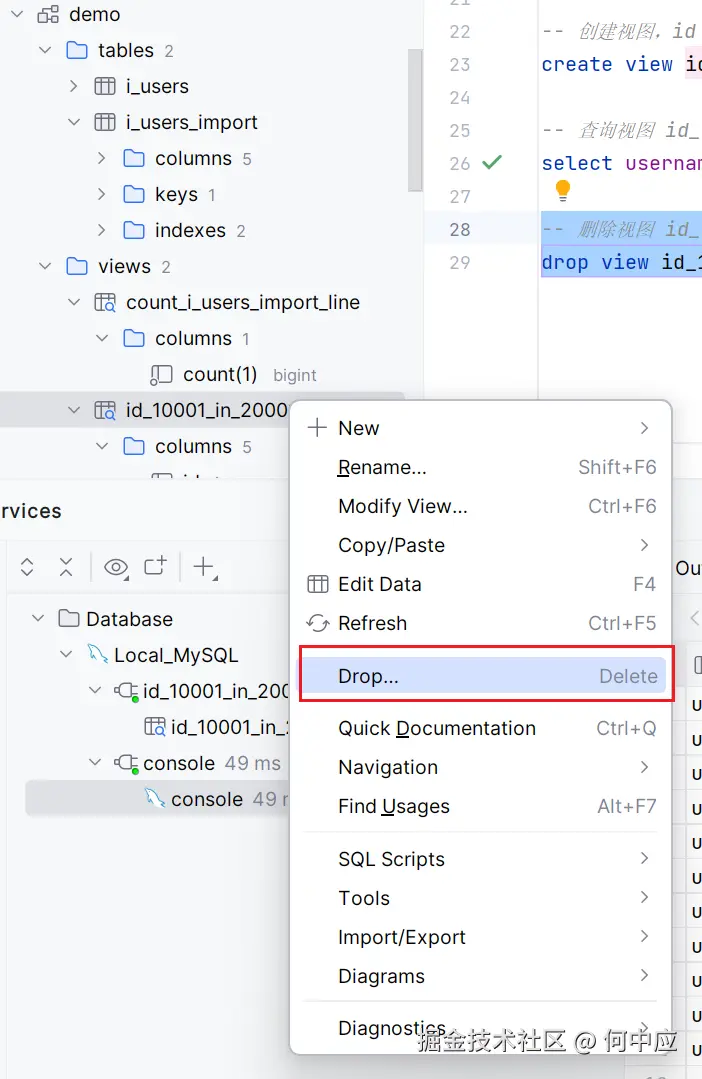Select the selected console 49 ms row

pos(157,799)
